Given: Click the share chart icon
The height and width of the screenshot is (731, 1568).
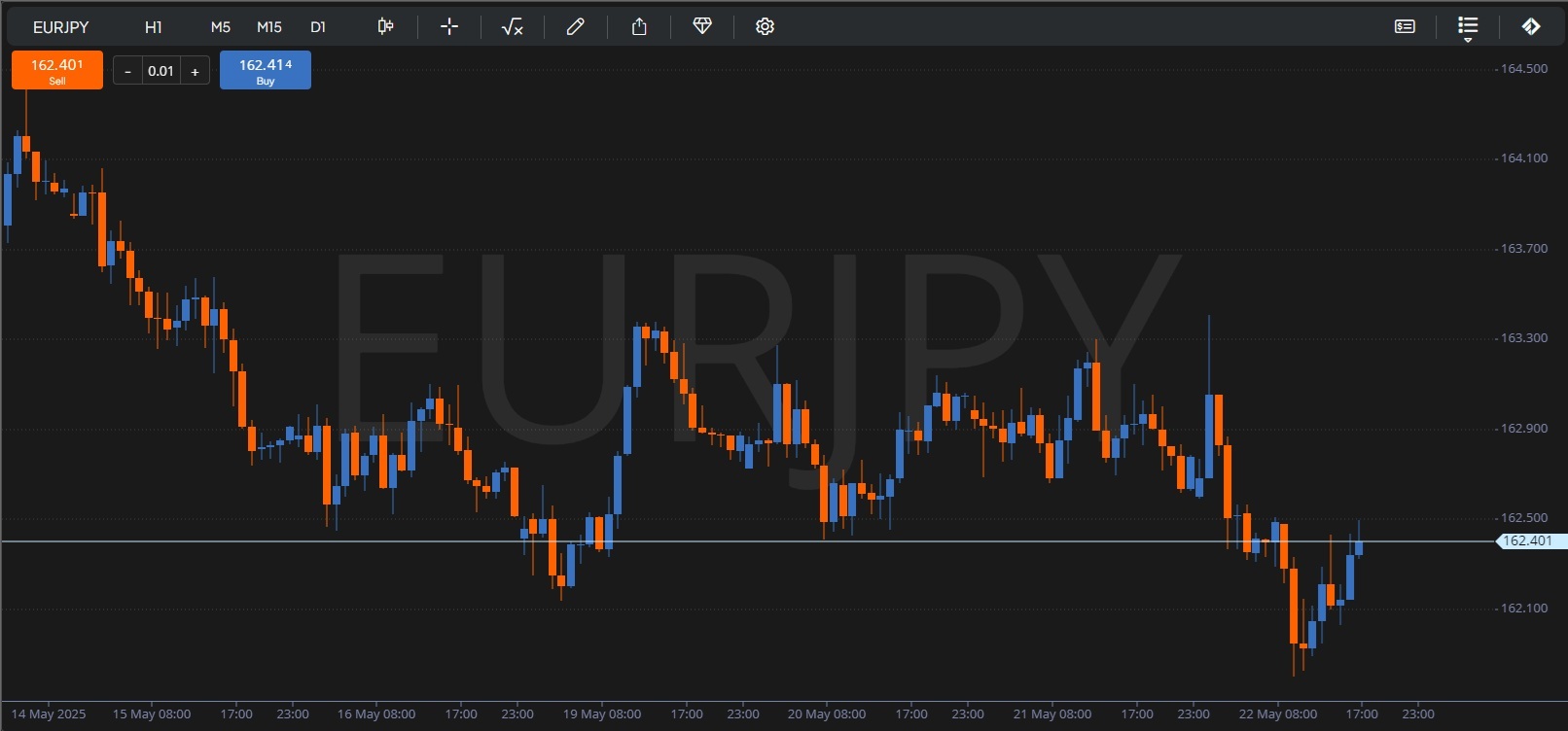Looking at the screenshot, I should tap(639, 26).
